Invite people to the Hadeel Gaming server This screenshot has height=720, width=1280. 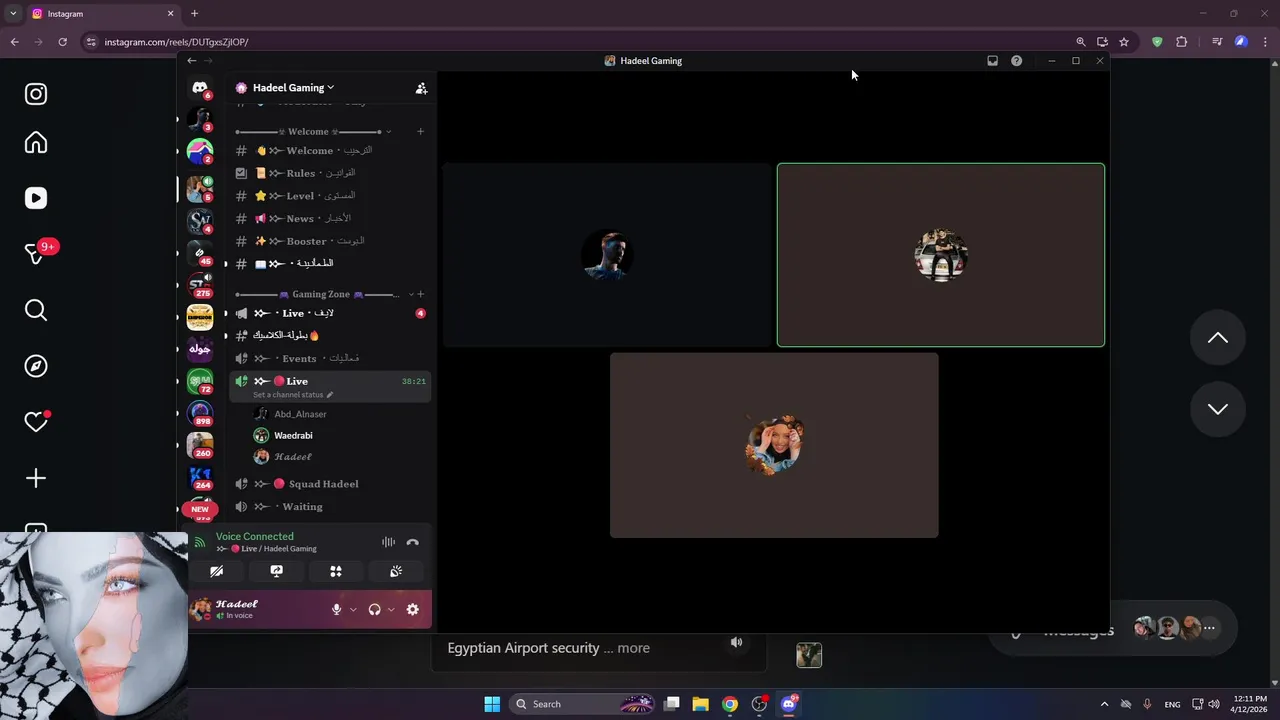[421, 88]
